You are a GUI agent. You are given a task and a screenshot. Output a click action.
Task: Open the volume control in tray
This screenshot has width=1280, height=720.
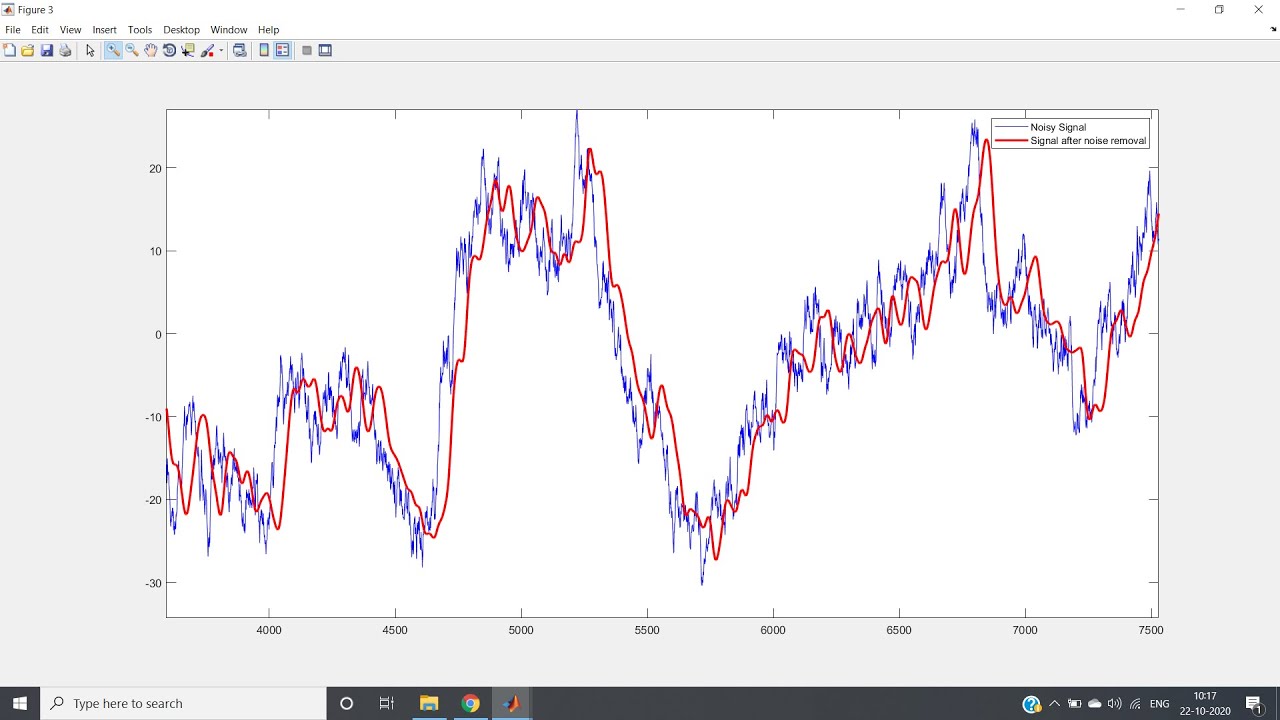click(x=1114, y=704)
